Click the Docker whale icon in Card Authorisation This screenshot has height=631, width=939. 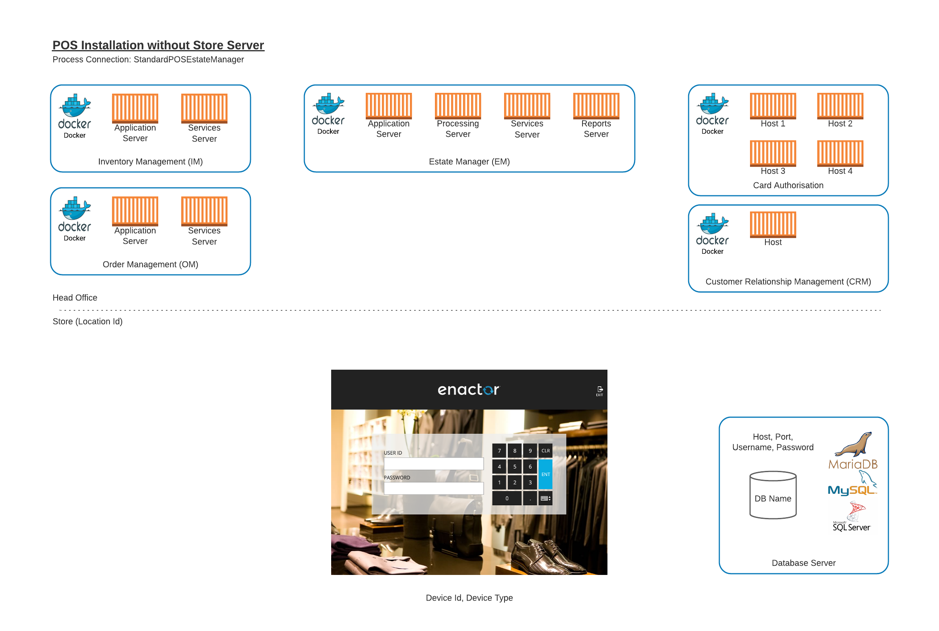pyautogui.click(x=713, y=106)
